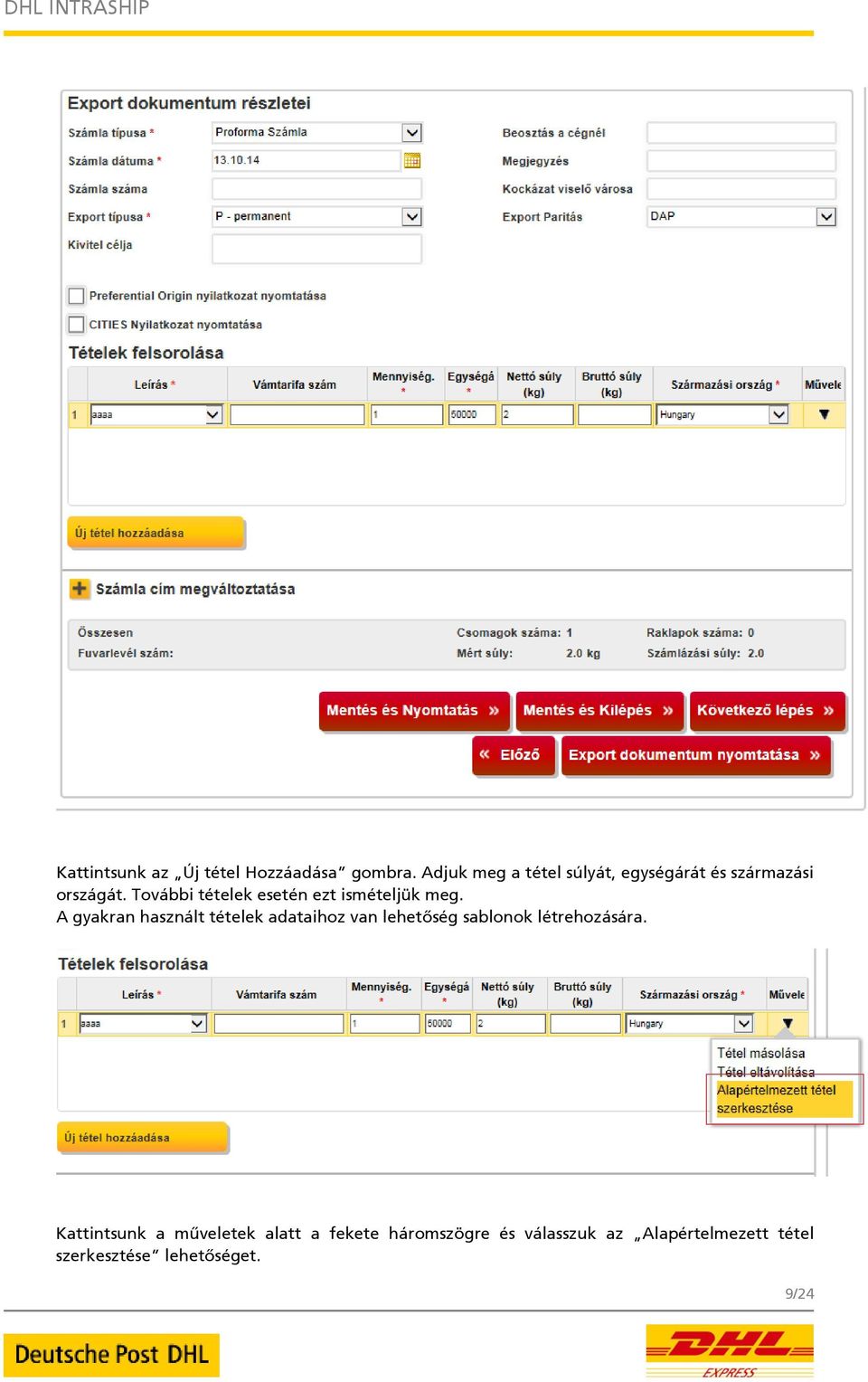Open the Export típusa dropdown showing P - permanent
This screenshot has width=868, height=1382.
316,217
